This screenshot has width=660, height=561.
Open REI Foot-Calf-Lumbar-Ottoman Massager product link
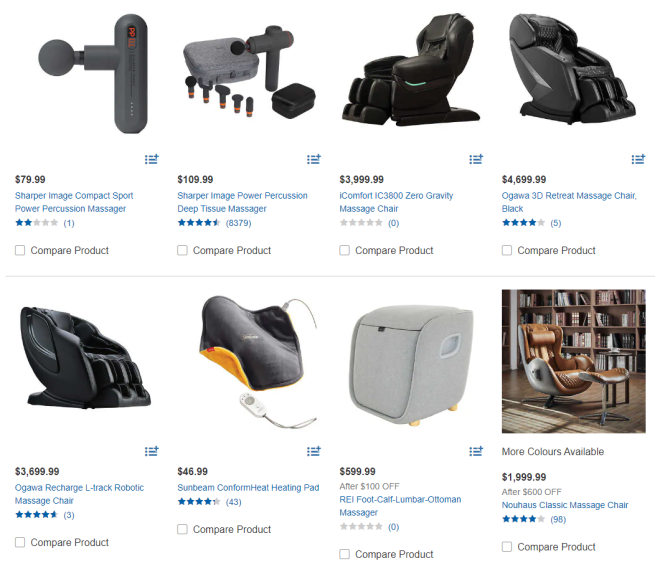pos(400,506)
